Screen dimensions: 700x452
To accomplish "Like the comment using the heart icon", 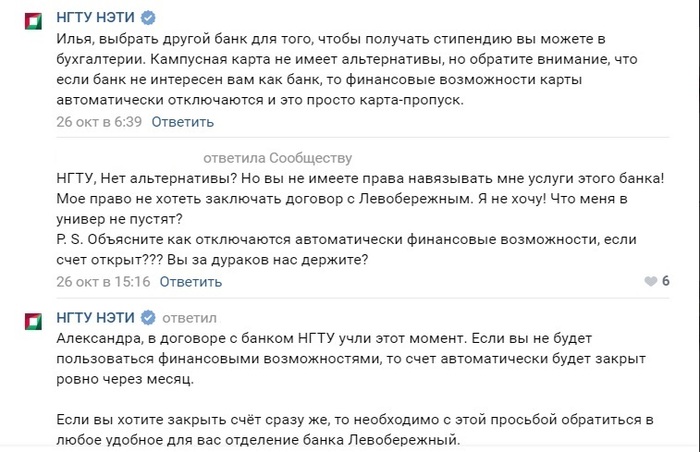I will [650, 281].
